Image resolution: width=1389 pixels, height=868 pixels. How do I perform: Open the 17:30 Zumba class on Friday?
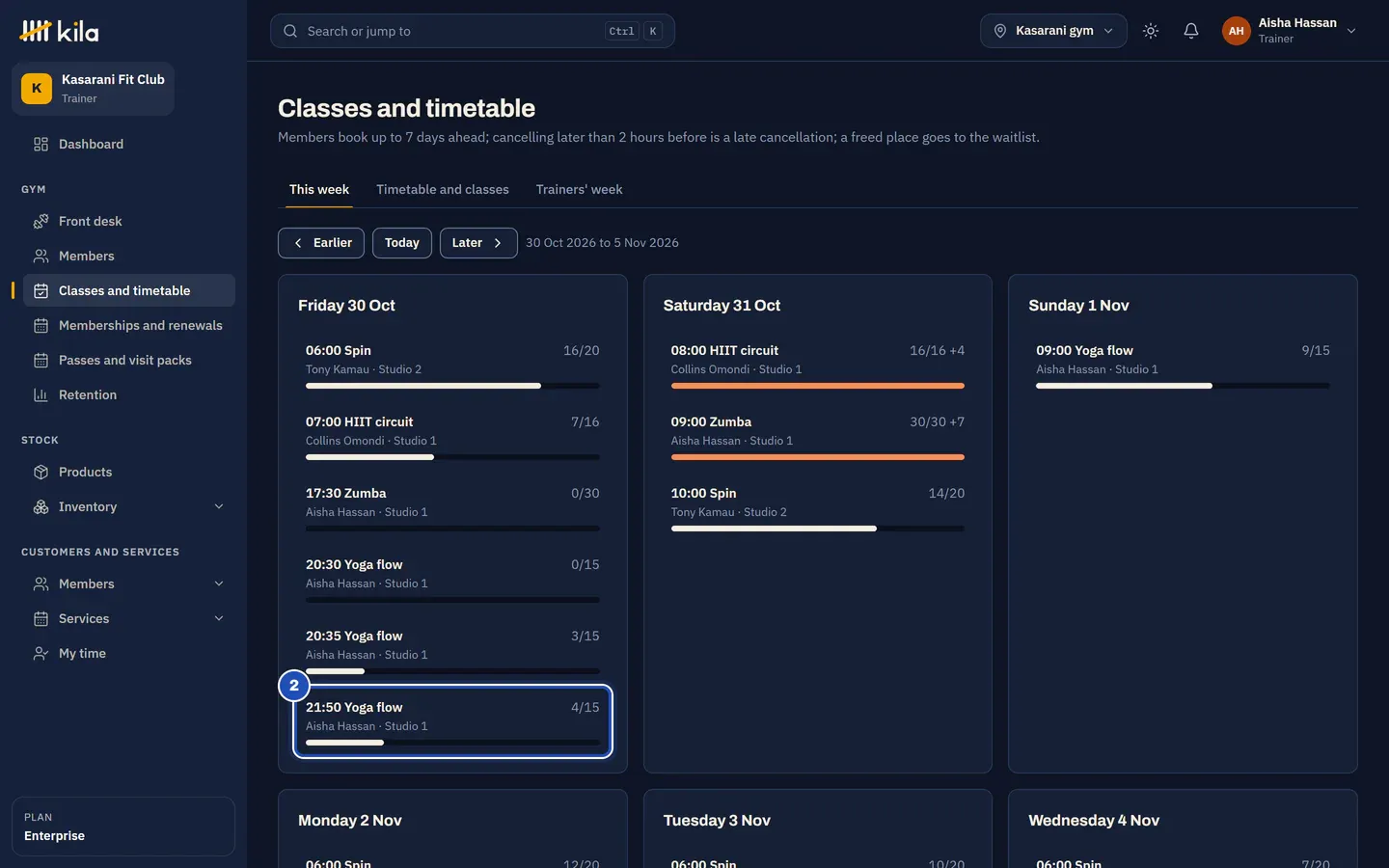click(452, 507)
